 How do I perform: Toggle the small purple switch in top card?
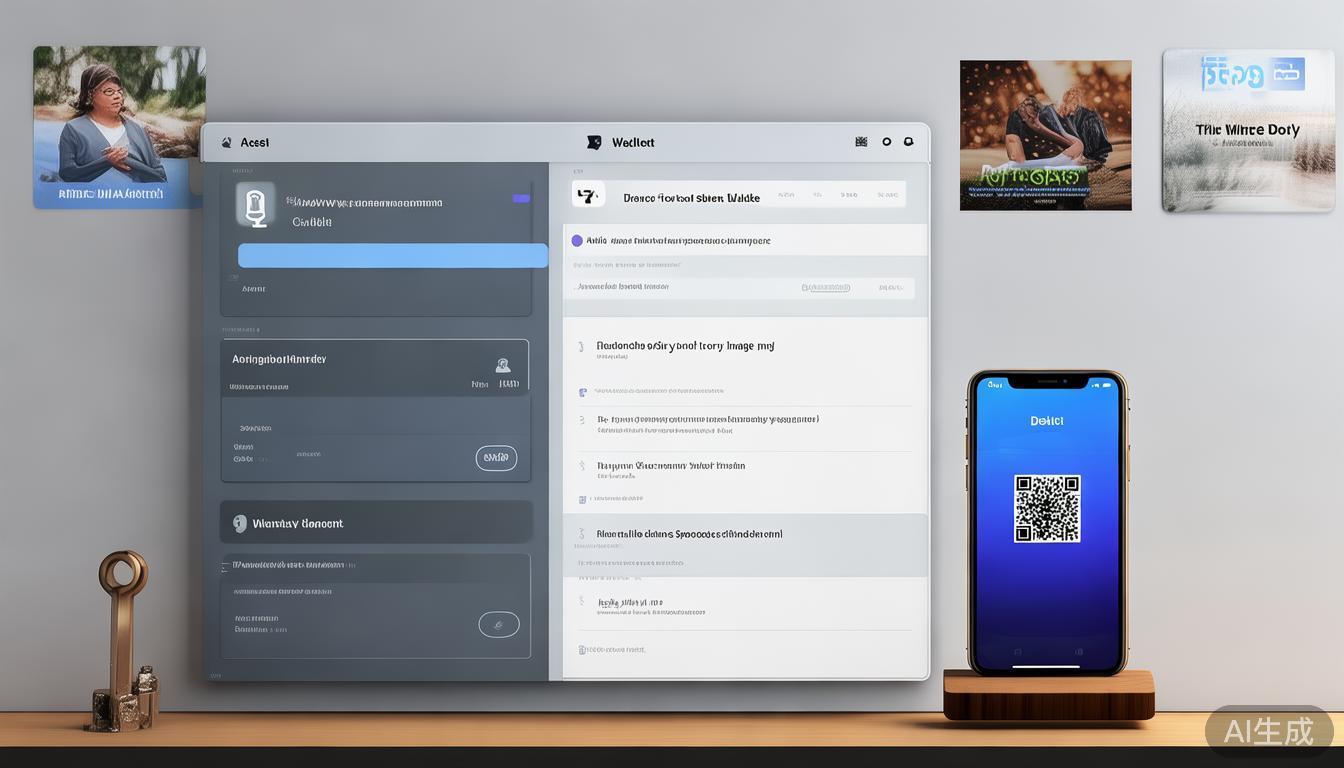(521, 199)
